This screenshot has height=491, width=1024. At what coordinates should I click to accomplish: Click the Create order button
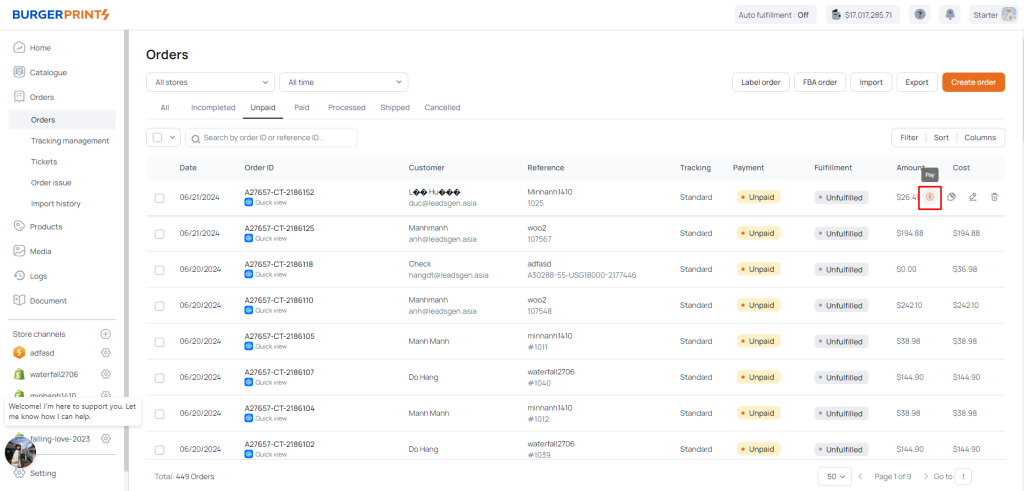click(973, 82)
